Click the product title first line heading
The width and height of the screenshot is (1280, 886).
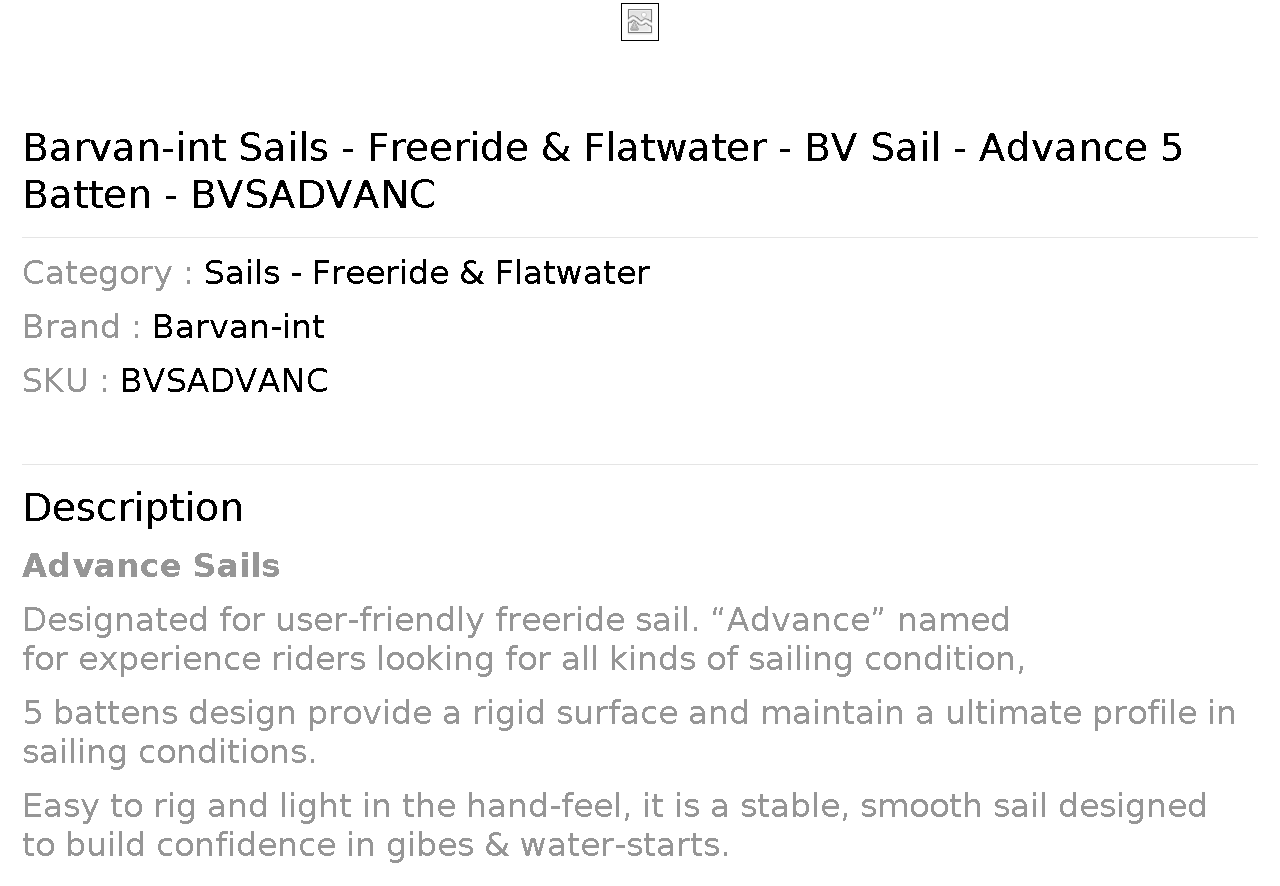[602, 148]
